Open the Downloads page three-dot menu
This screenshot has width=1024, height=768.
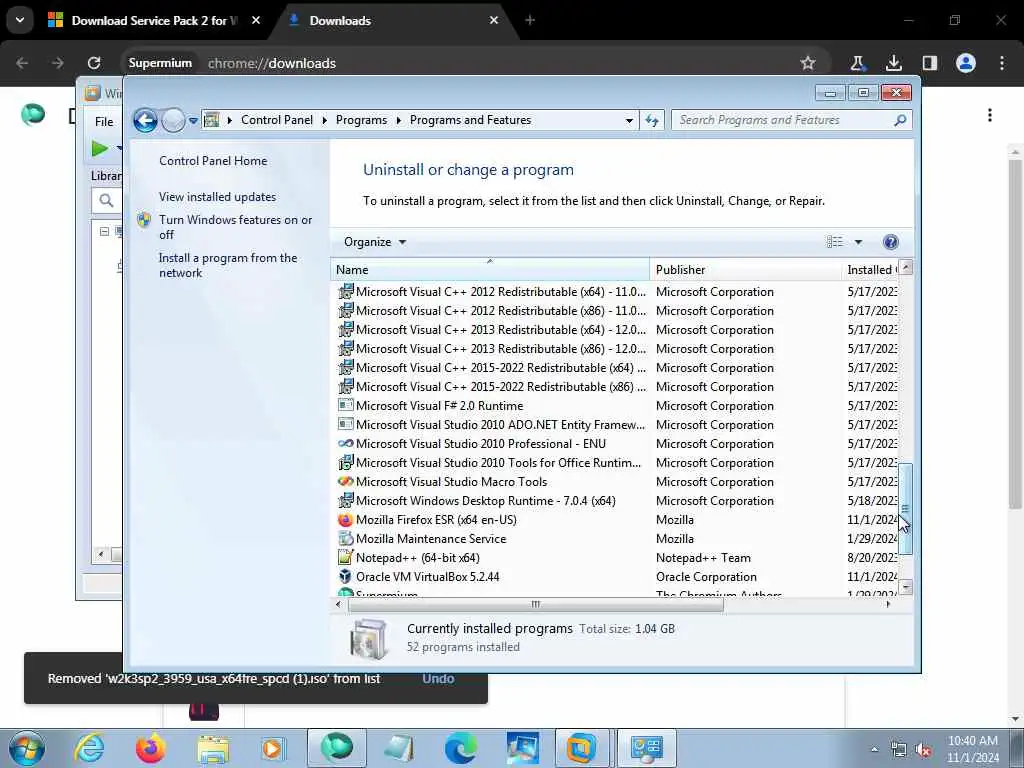click(990, 115)
